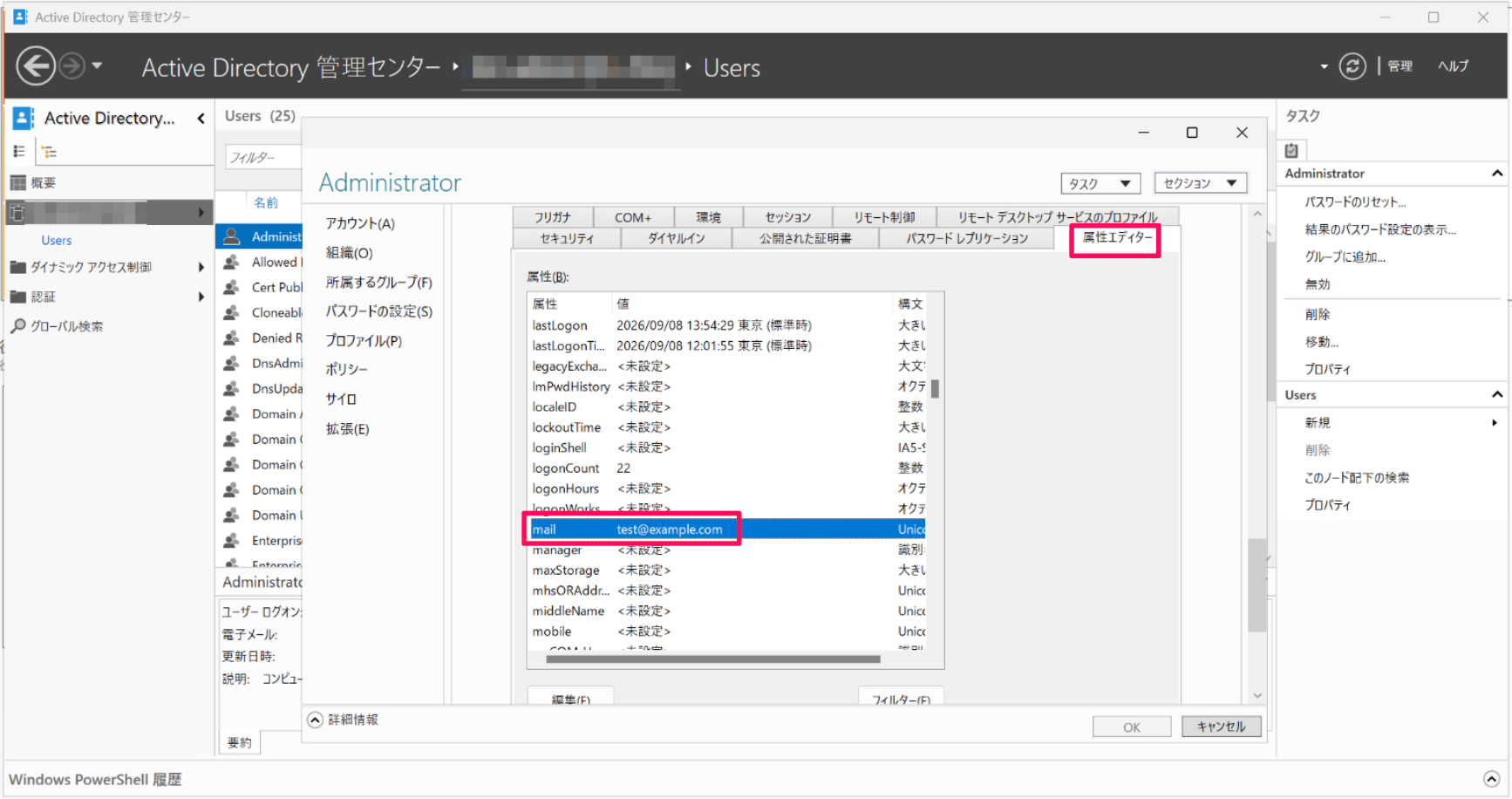Switch to フリガナ tab
This screenshot has height=799, width=1512.
(553, 217)
